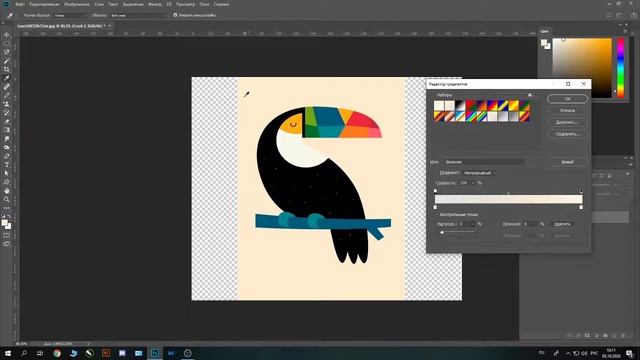Open presets gear menu in Gradient Editor

coord(530,95)
